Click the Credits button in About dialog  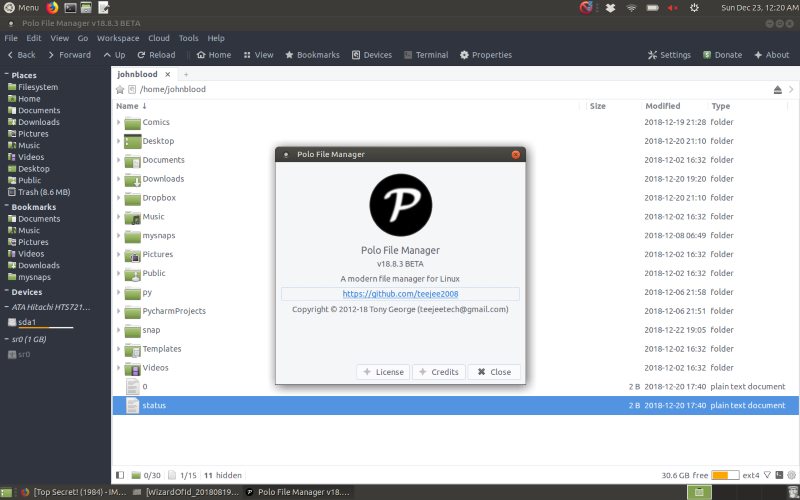click(x=439, y=372)
